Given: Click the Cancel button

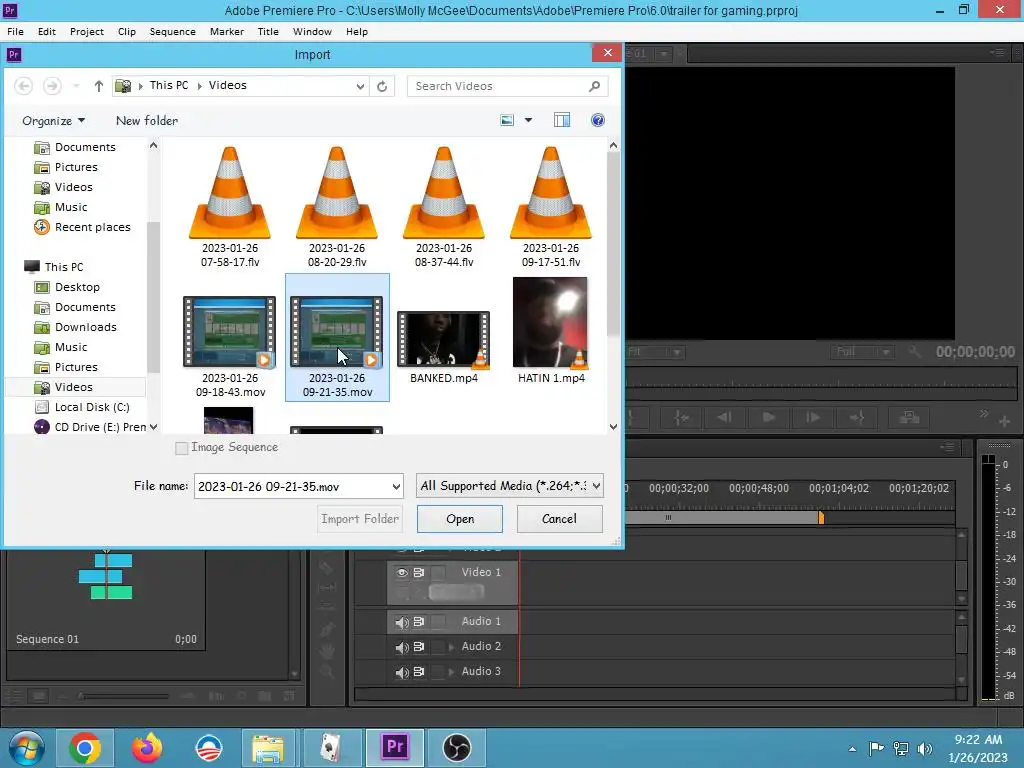Looking at the screenshot, I should pyautogui.click(x=560, y=519).
